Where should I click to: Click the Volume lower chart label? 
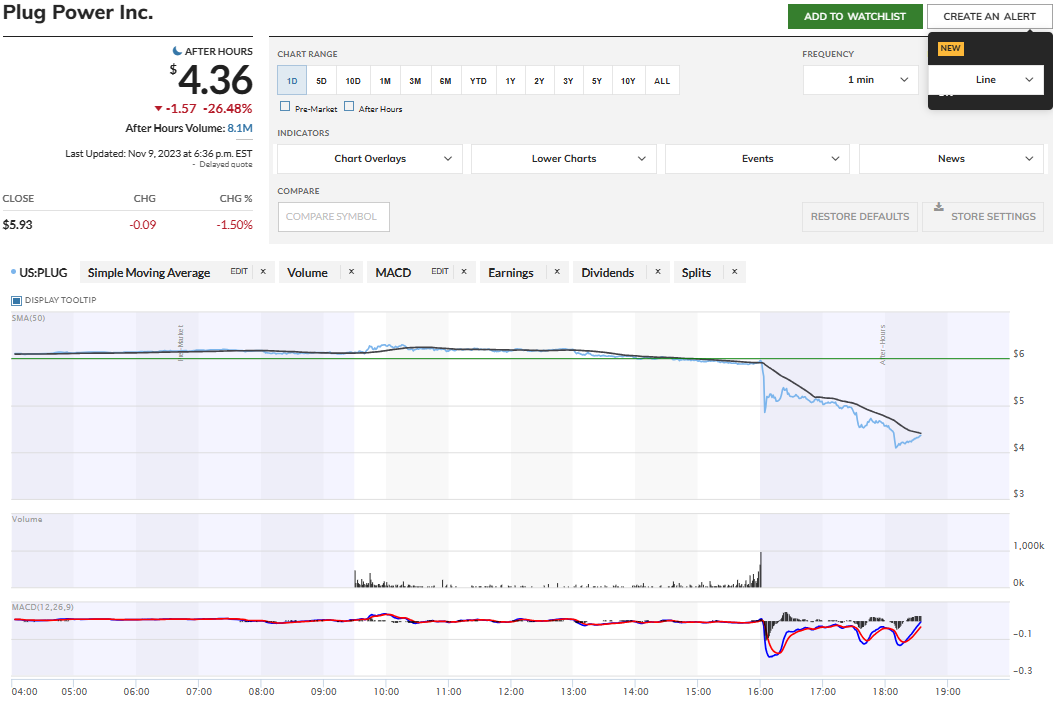coord(27,519)
